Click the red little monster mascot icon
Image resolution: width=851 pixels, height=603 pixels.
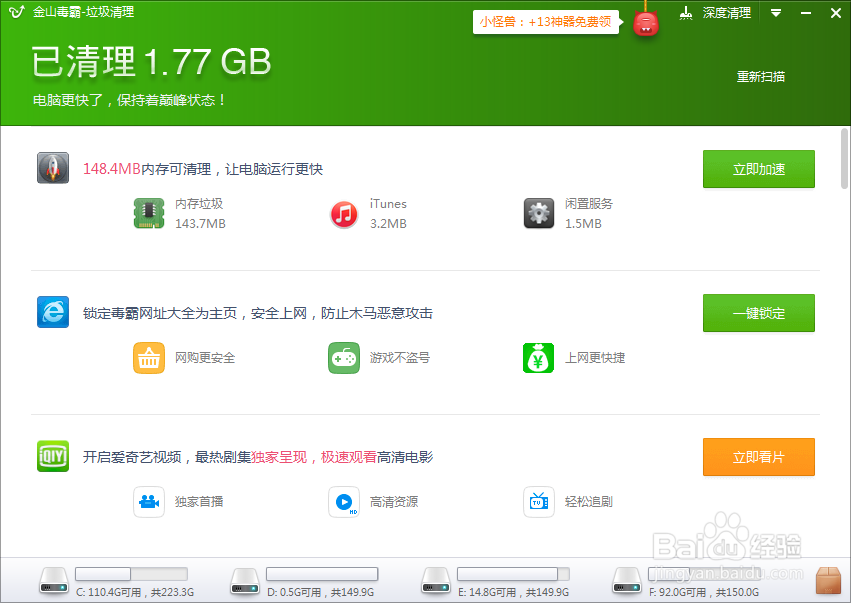tap(645, 23)
